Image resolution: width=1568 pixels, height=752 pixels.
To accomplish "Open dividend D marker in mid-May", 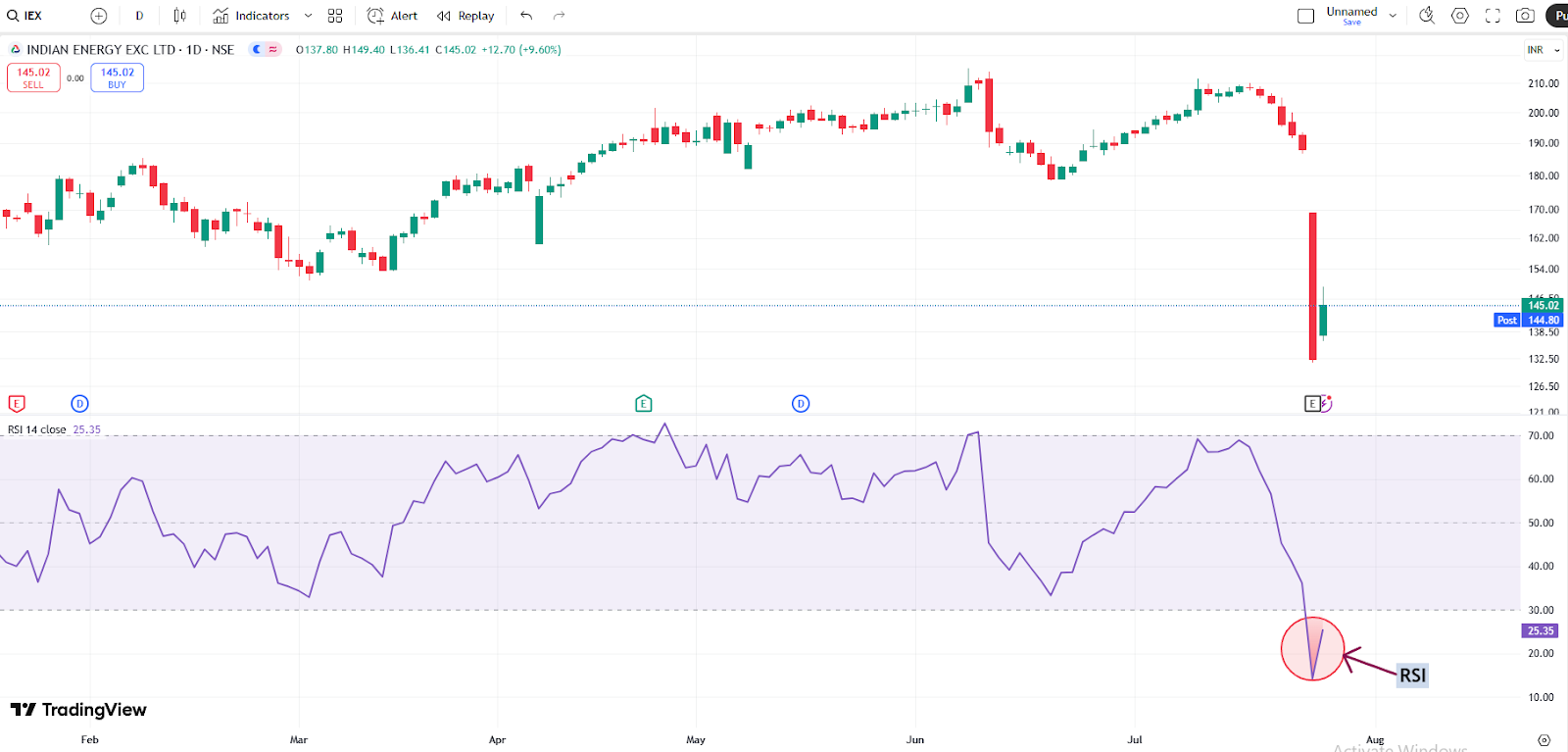I will [x=801, y=403].
